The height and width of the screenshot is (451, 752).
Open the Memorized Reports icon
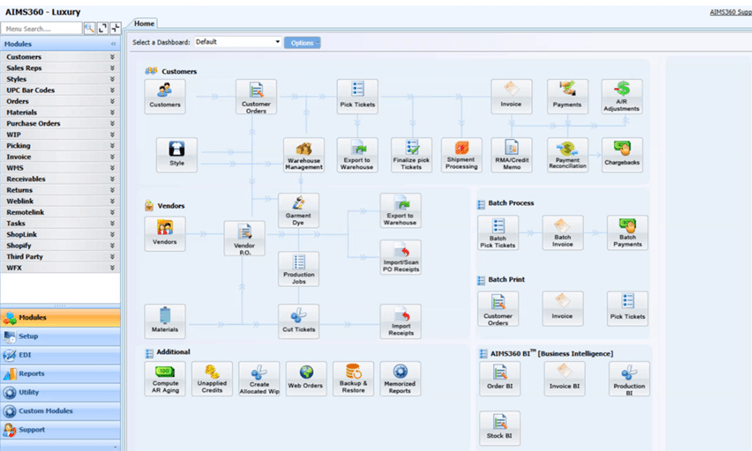(400, 379)
